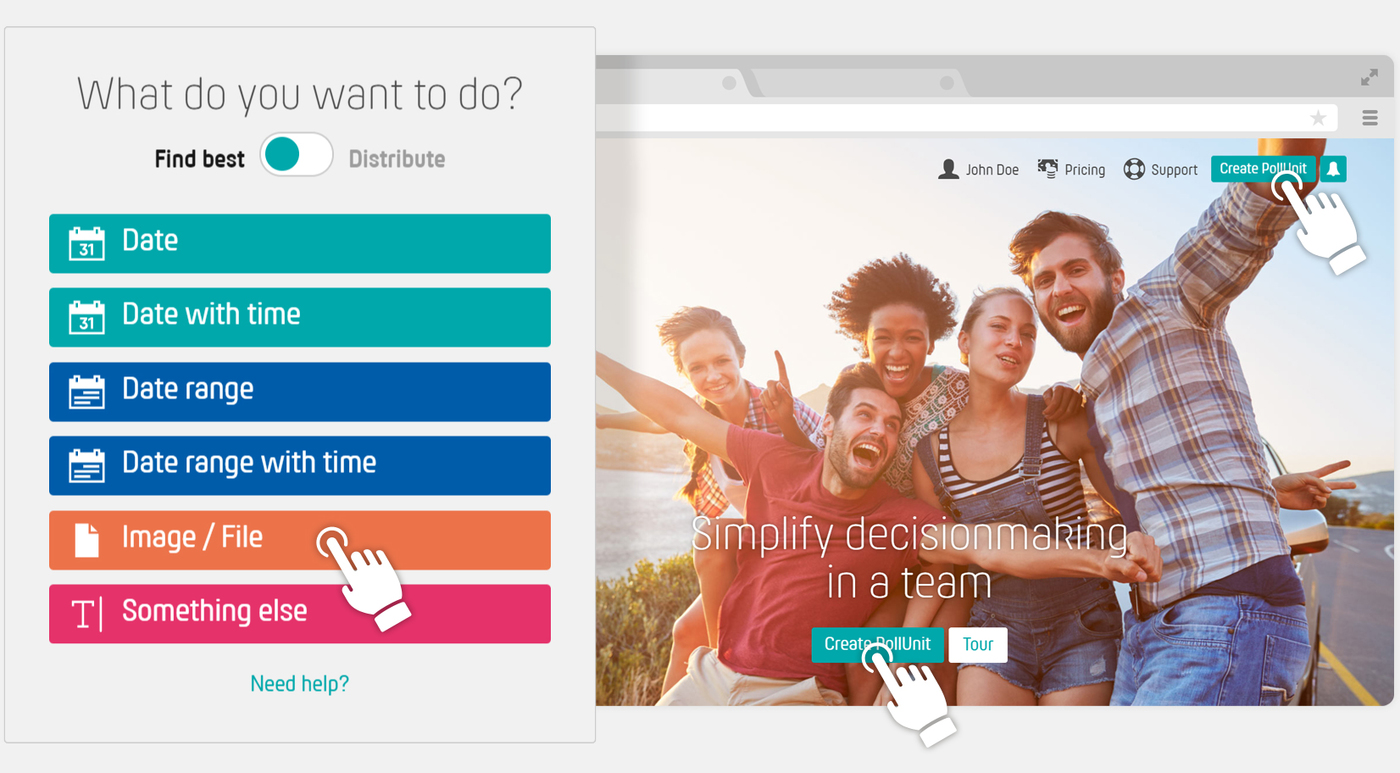Click the Date range calendar icon

pyautogui.click(x=87, y=391)
